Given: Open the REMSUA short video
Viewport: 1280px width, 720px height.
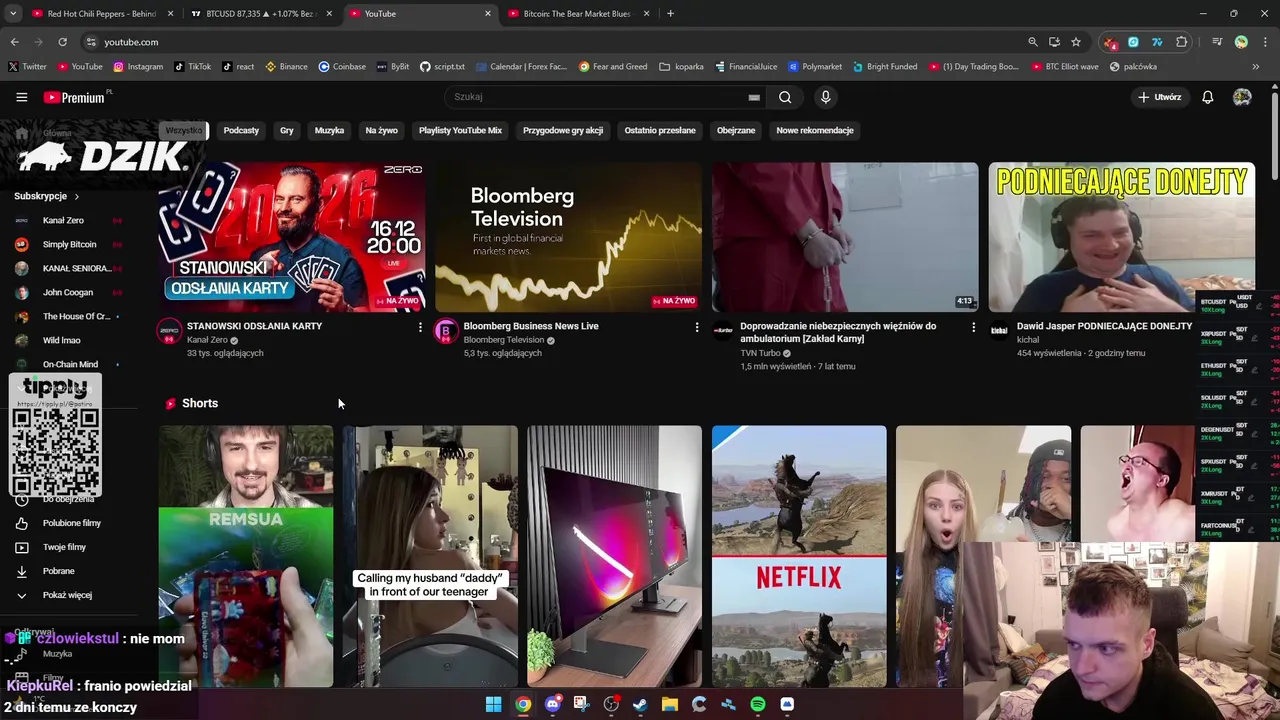Looking at the screenshot, I should click(246, 556).
